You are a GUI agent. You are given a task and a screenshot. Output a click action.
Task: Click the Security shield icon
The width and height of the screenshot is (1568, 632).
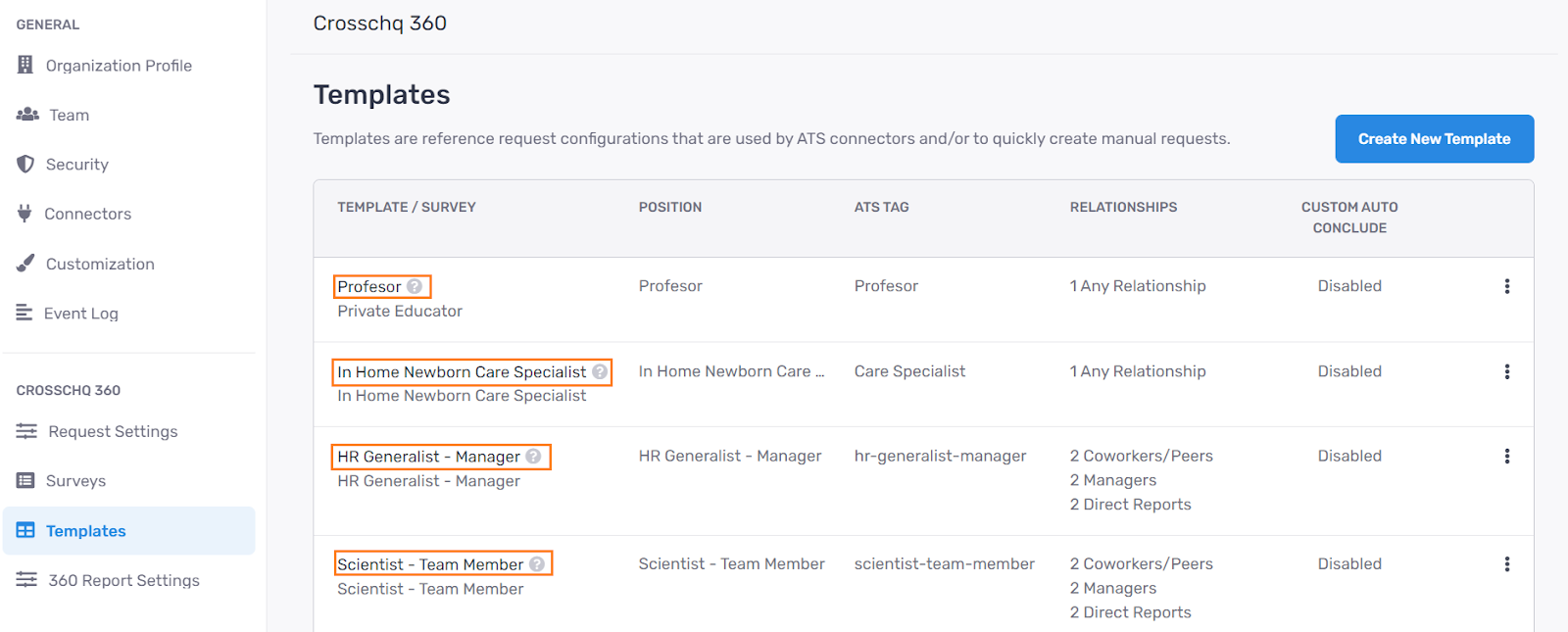point(26,164)
